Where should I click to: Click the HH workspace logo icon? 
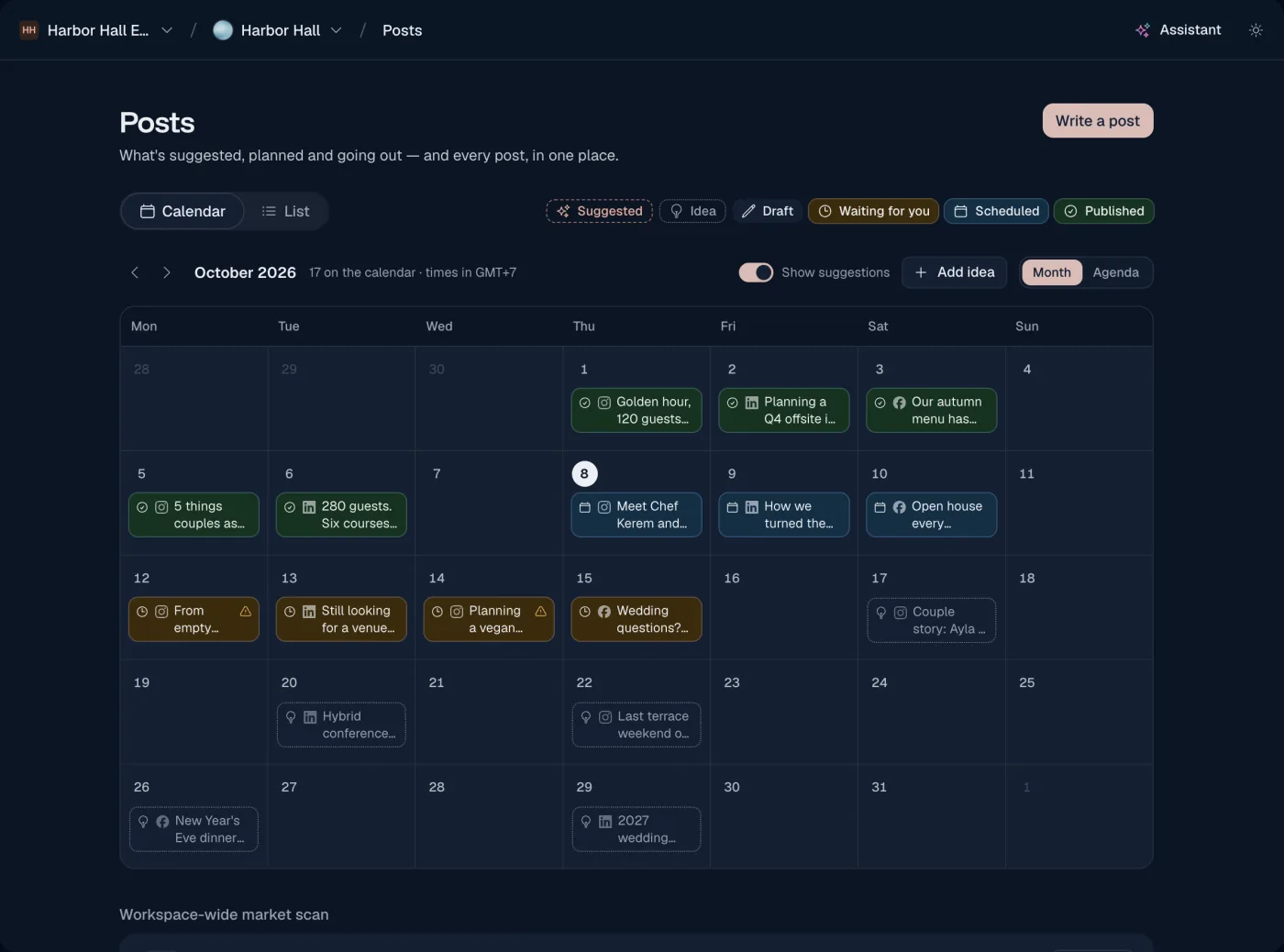click(x=29, y=30)
